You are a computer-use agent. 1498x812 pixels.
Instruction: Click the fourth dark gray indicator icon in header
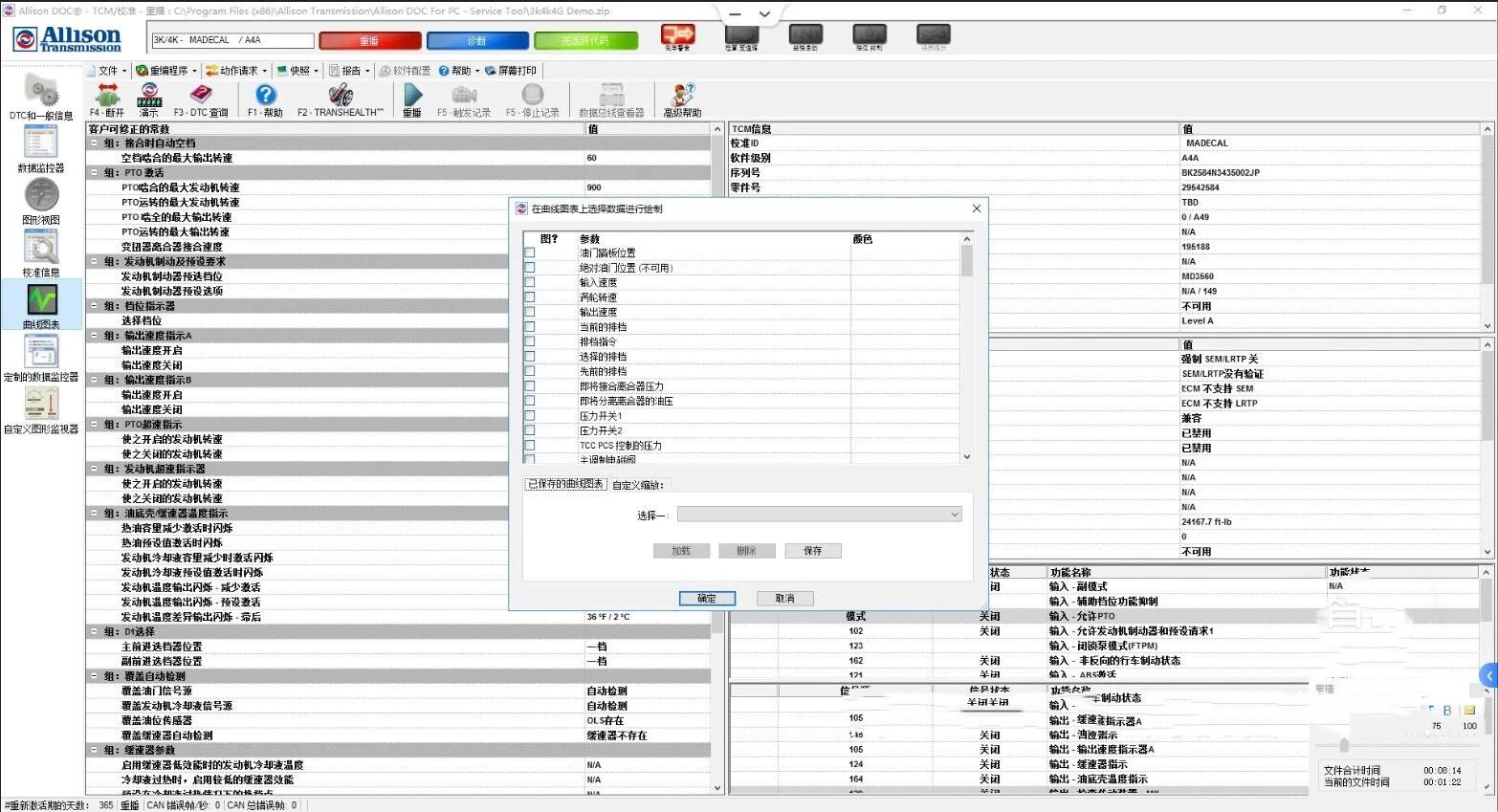[934, 35]
